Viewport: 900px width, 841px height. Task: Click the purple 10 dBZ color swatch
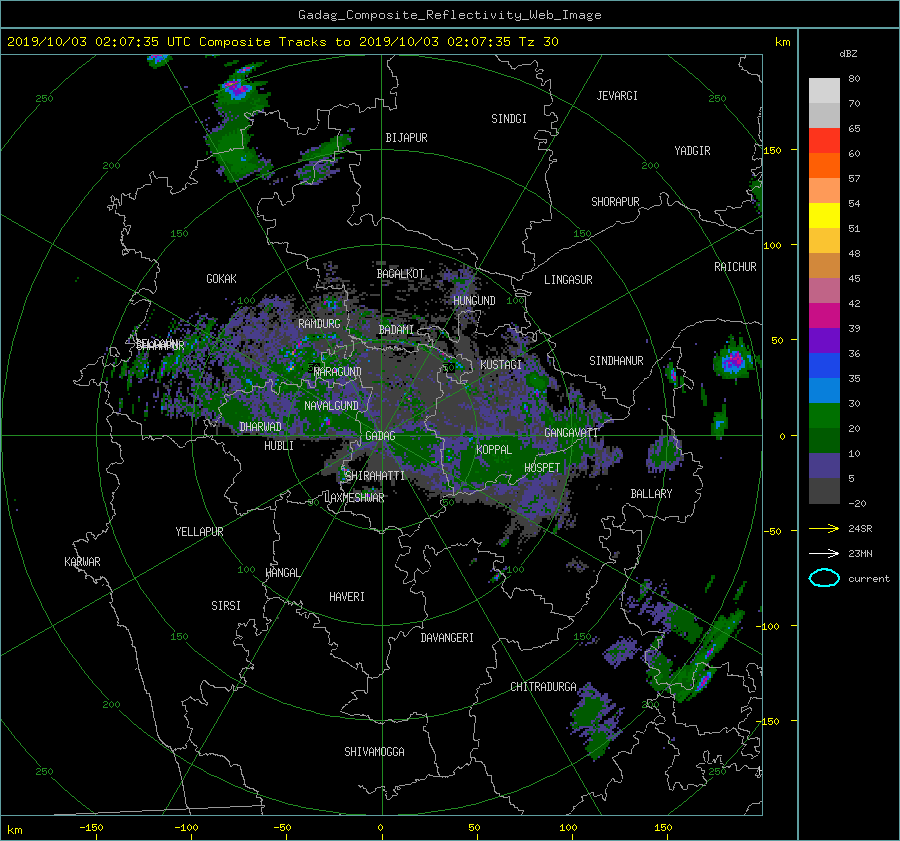click(824, 466)
